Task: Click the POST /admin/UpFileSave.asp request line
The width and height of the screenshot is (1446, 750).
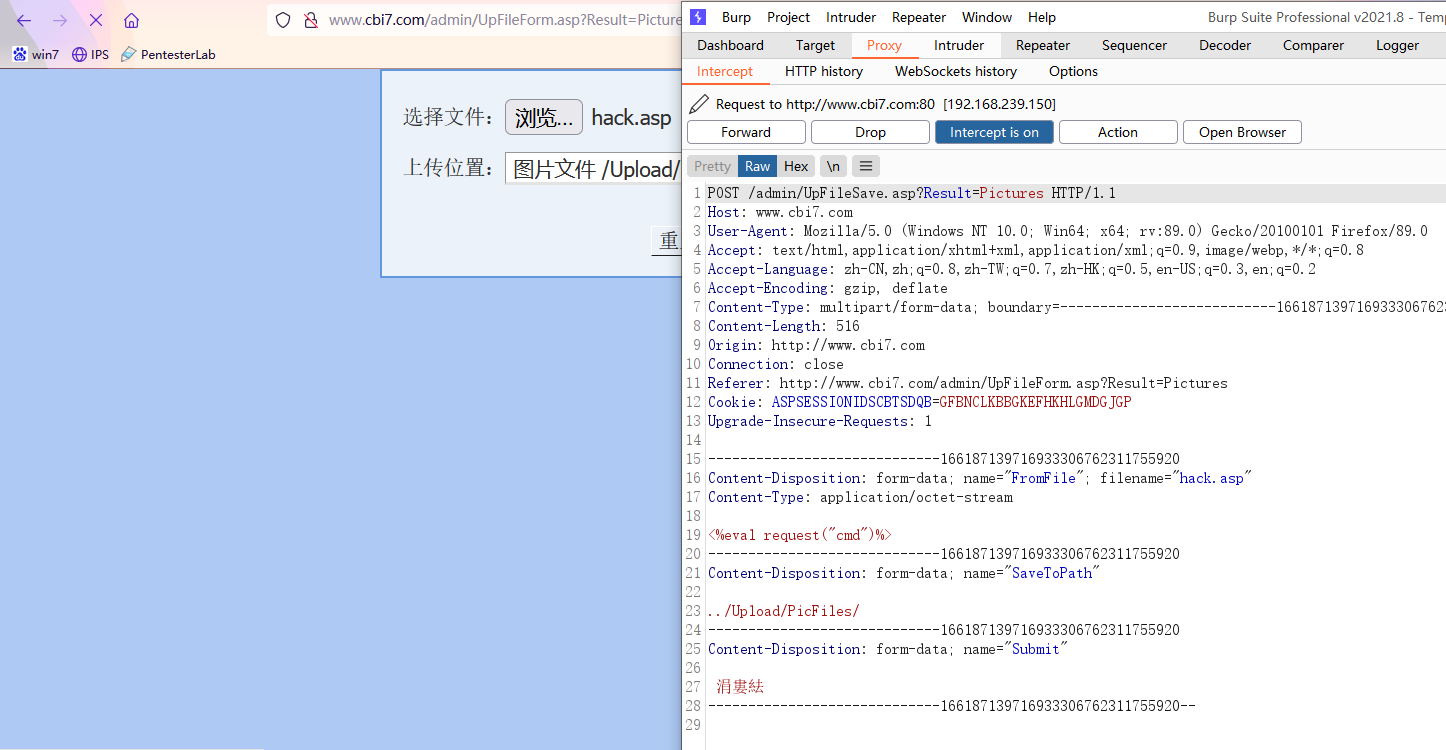Action: pos(911,193)
